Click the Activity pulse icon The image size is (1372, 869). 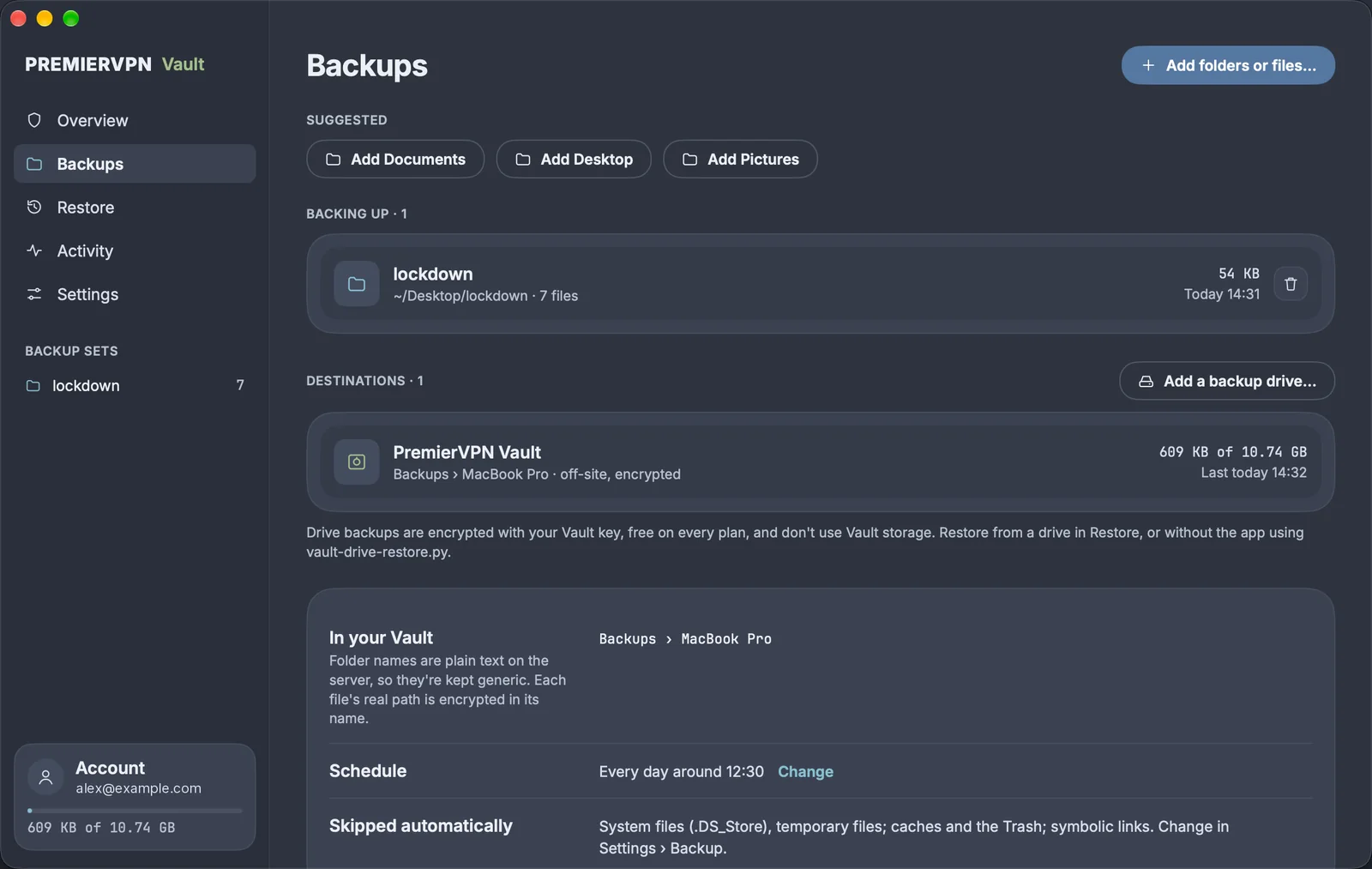34,250
